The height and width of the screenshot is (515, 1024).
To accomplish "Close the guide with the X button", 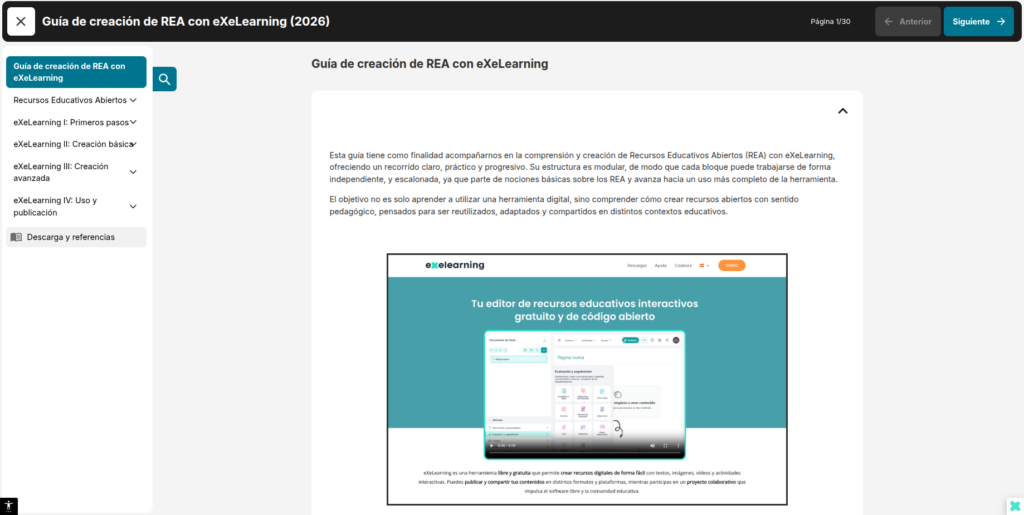I will click(x=21, y=22).
